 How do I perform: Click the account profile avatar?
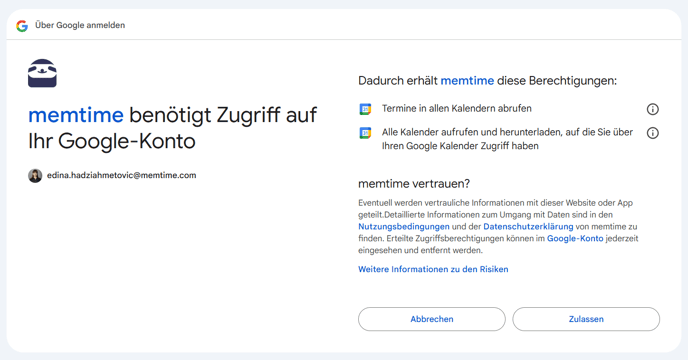tap(35, 176)
